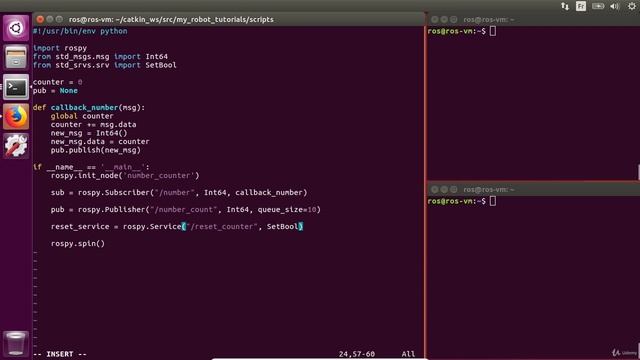
Task: Click the 'counter = 0' line
Action: [x=58, y=82]
